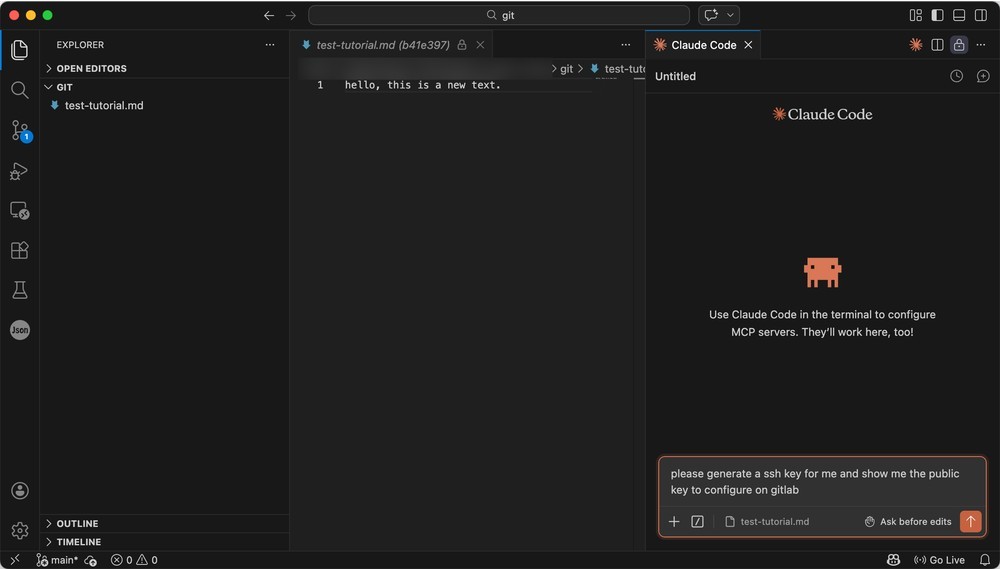
Task: Send the prompt with orange arrow button
Action: click(x=971, y=521)
